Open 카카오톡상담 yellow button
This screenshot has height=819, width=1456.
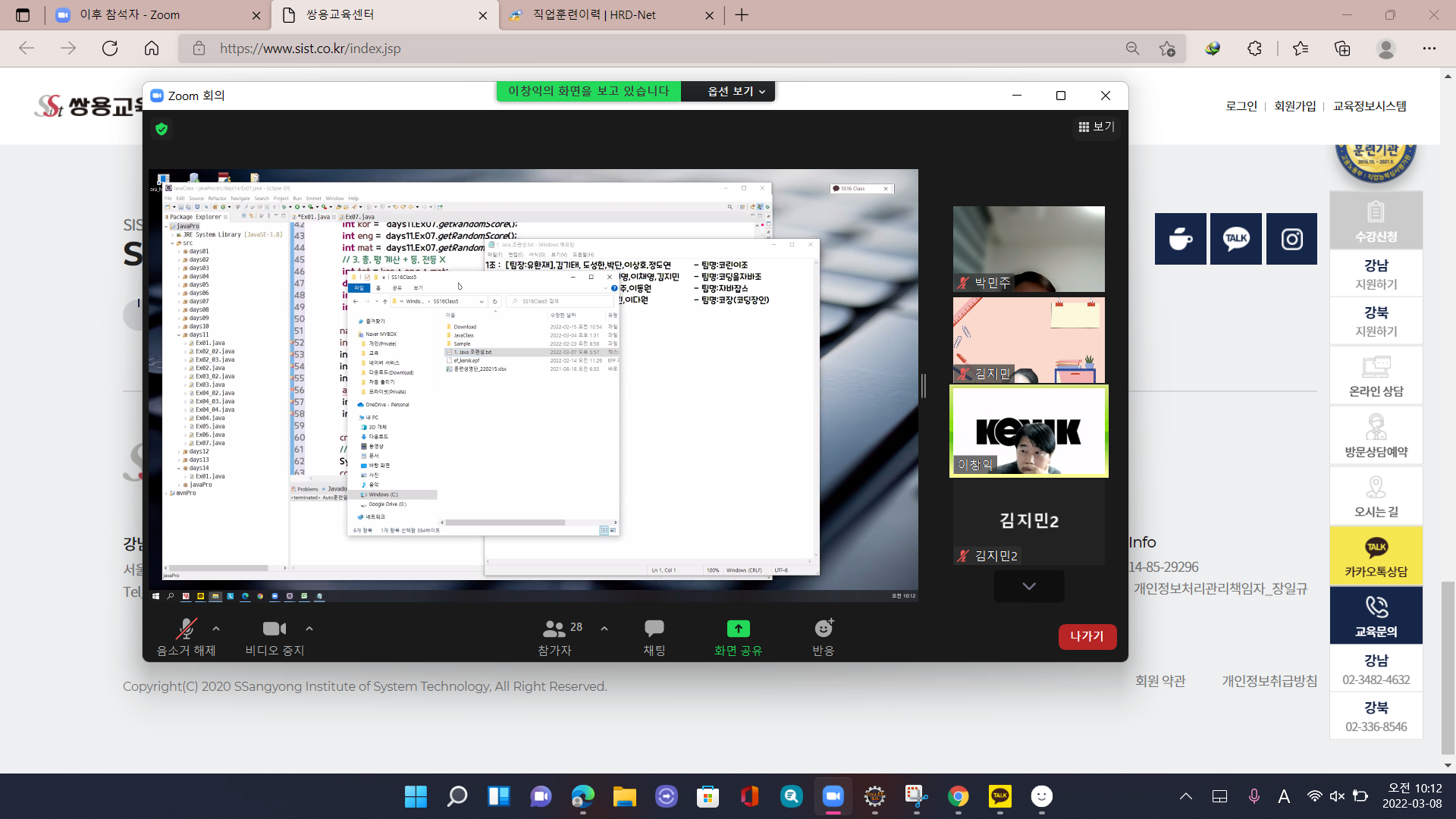click(x=1376, y=557)
